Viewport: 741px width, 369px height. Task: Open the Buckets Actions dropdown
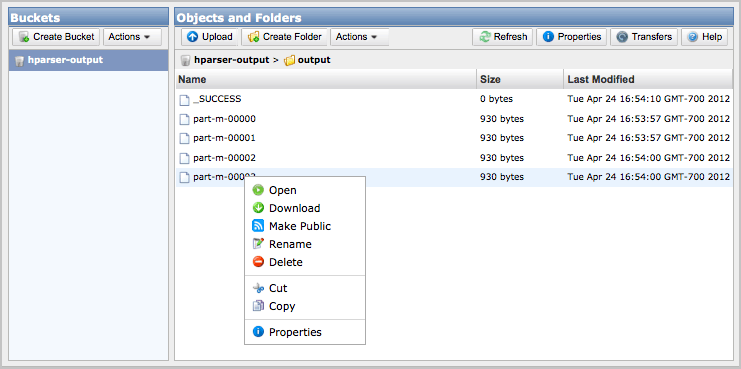tap(132, 37)
